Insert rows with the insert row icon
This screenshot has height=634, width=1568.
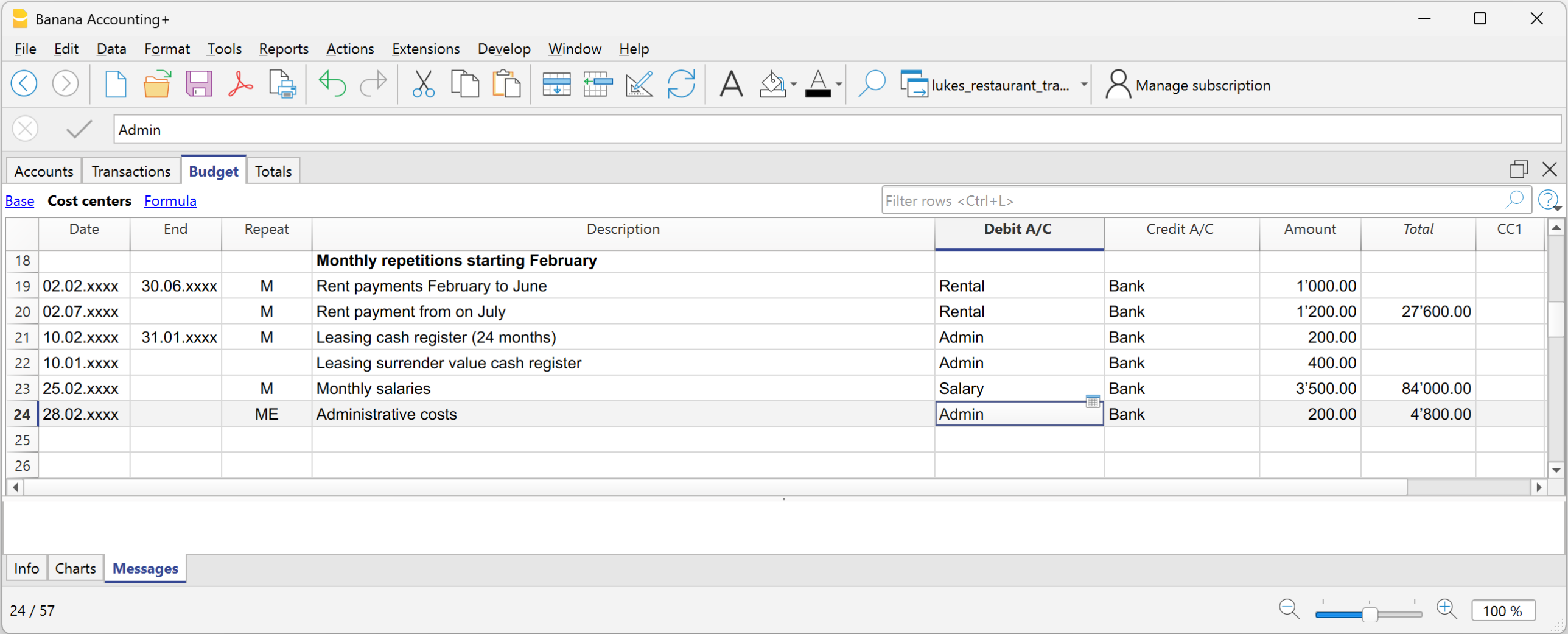598,84
